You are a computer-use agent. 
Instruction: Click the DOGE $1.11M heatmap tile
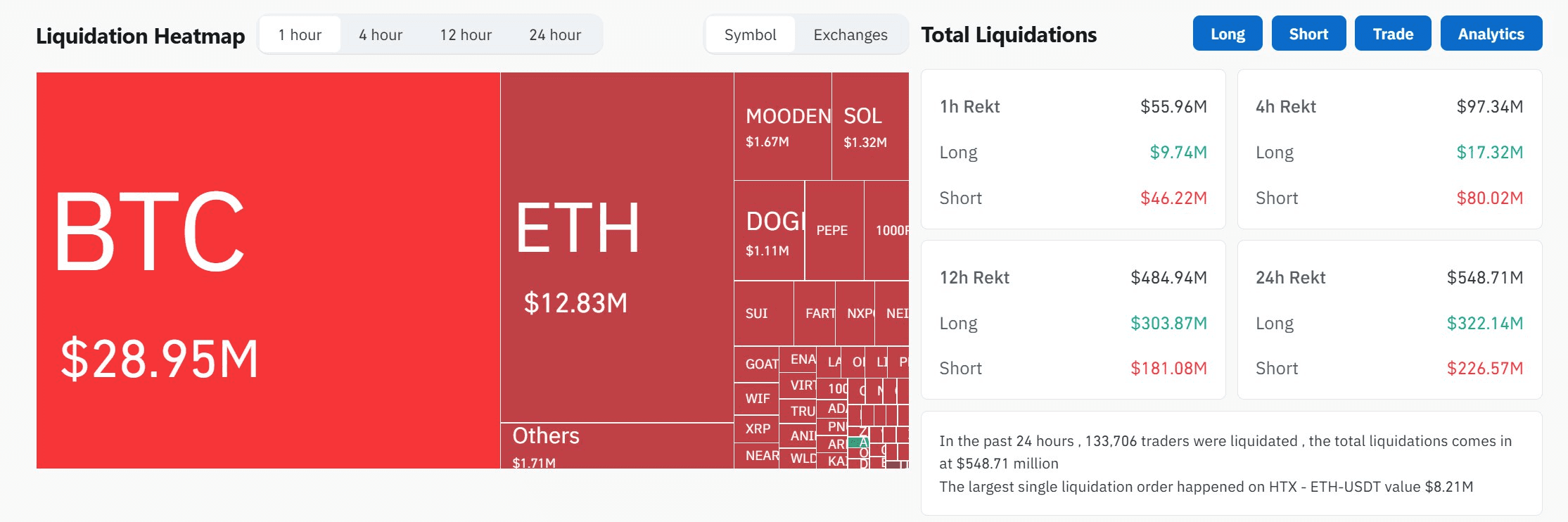pos(769,231)
